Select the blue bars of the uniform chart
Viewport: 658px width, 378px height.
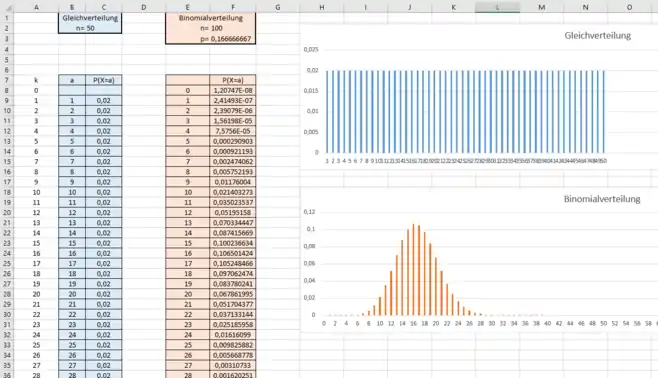pos(465,112)
